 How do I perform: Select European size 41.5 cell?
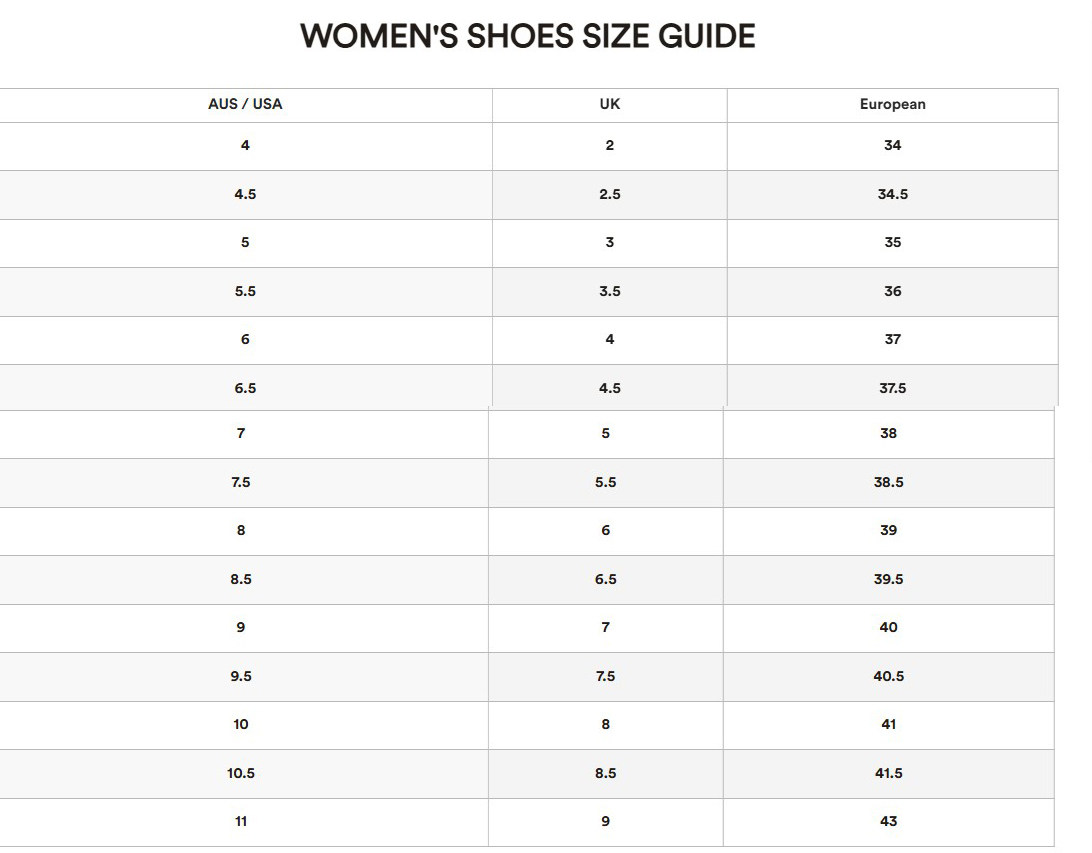(x=889, y=774)
